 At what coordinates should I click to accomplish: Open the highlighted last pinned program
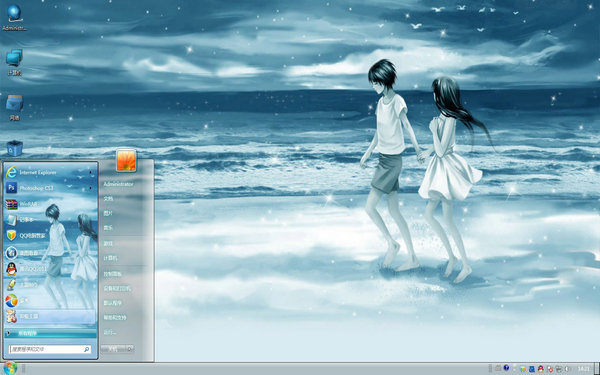click(x=50, y=316)
